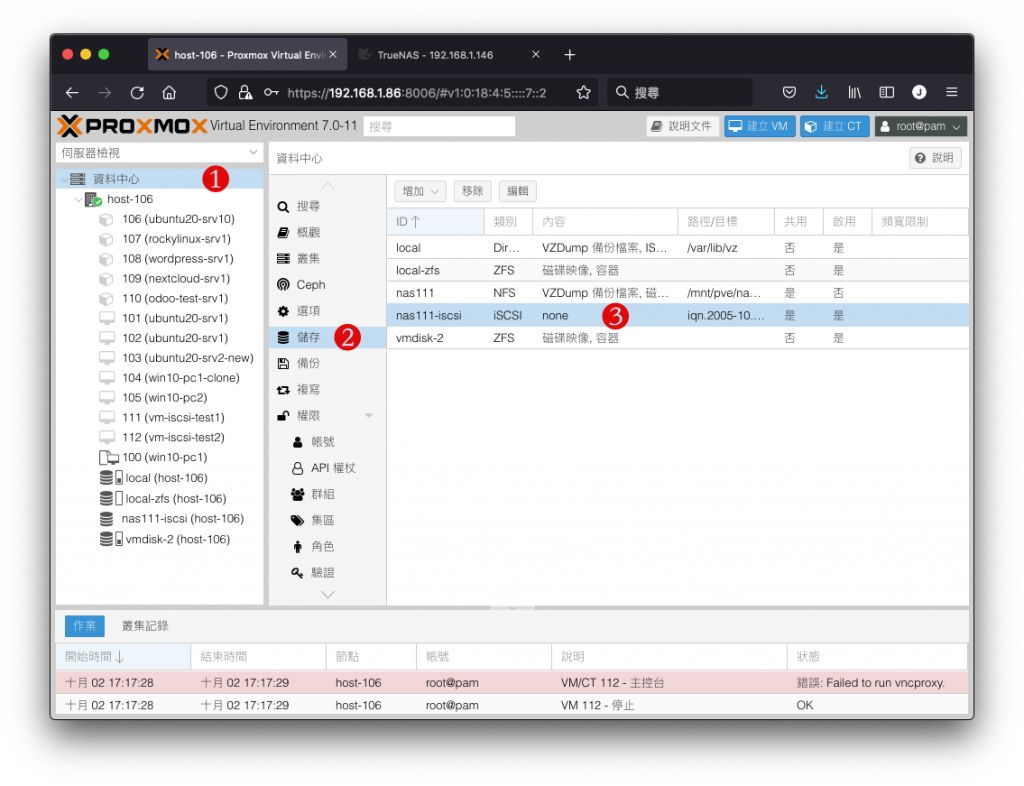Reload the page with the refresh icon
1024x786 pixels.
coord(137,93)
